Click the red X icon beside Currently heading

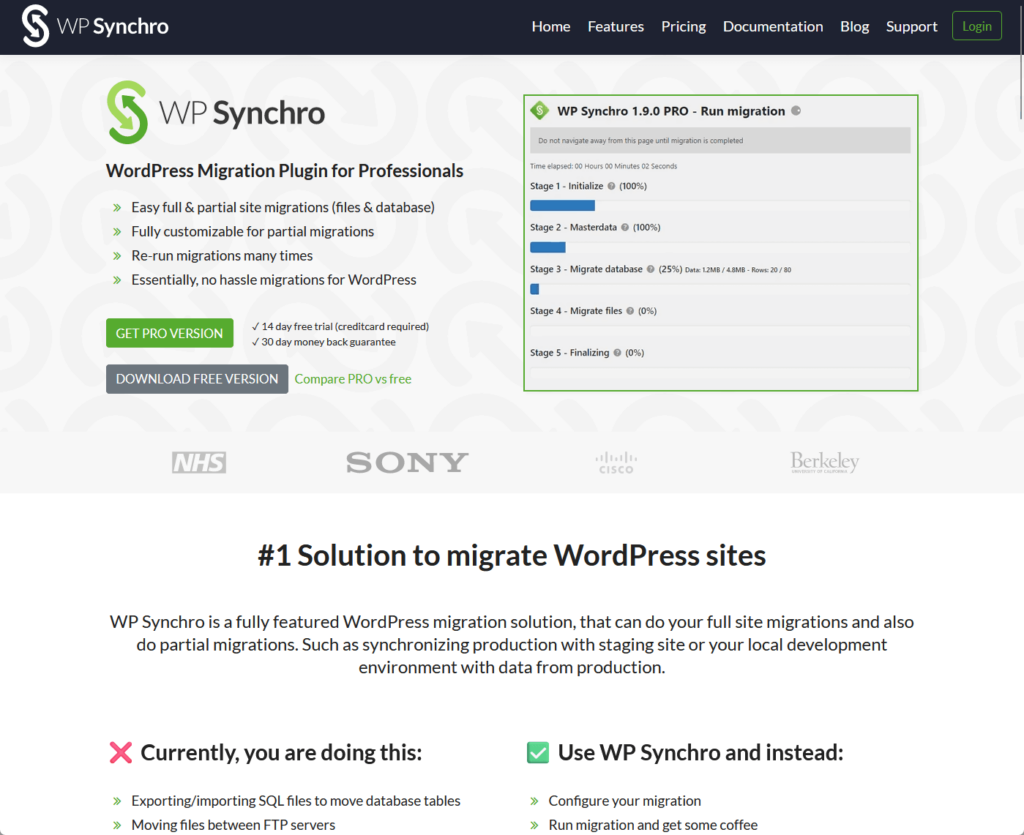click(x=121, y=753)
